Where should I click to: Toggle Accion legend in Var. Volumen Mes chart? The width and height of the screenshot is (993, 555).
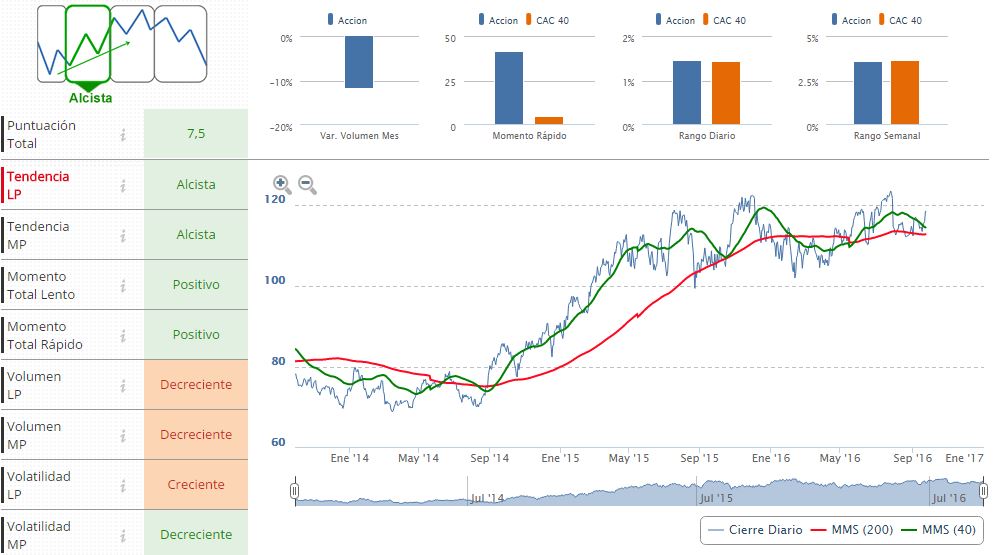point(347,20)
